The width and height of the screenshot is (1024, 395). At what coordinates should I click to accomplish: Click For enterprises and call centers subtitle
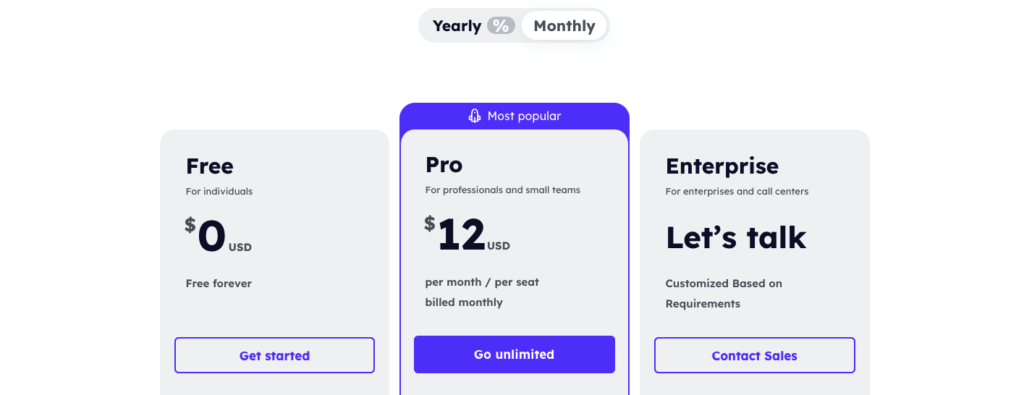click(737, 191)
